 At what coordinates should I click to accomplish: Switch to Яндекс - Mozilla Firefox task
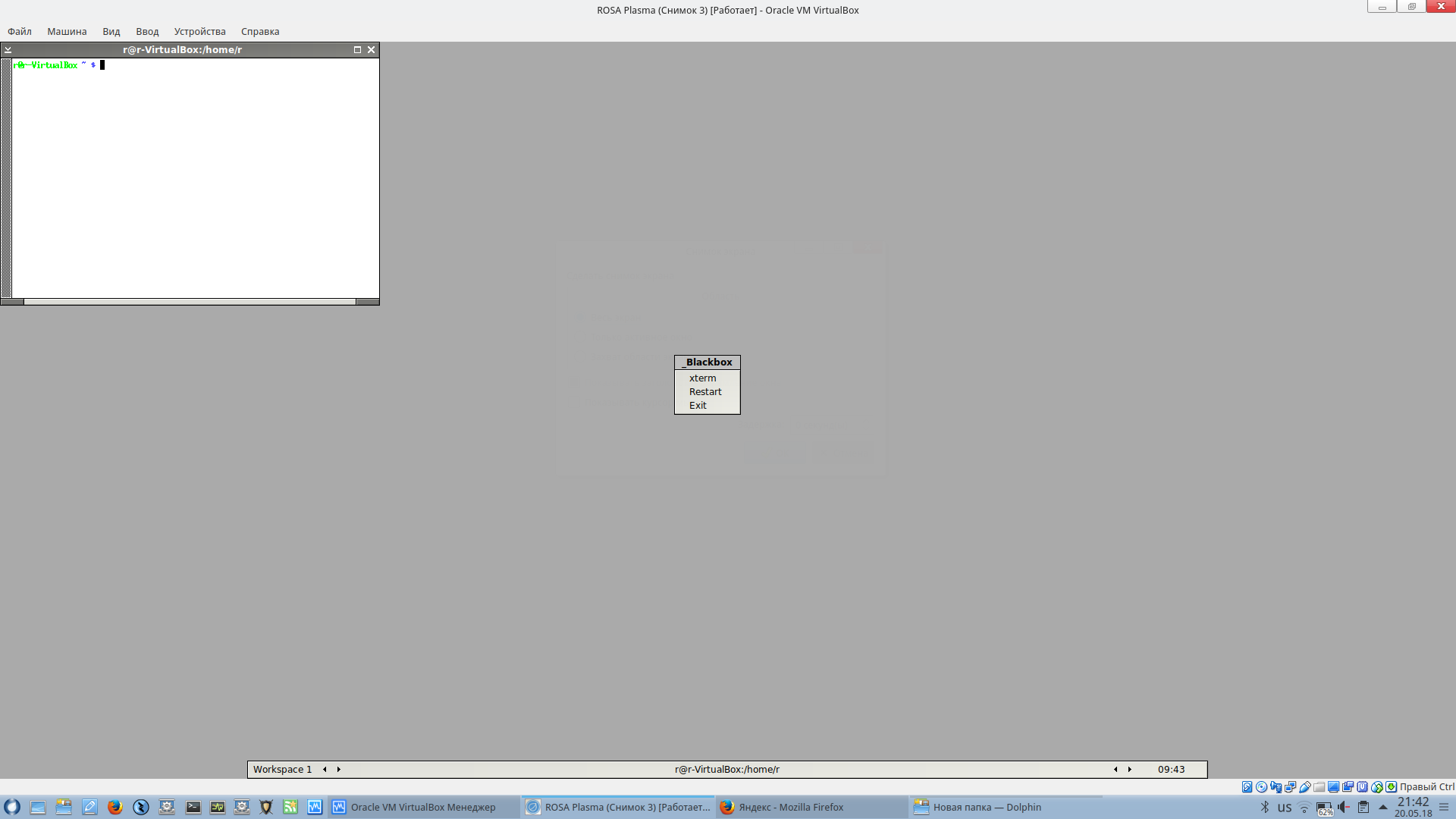coord(791,807)
